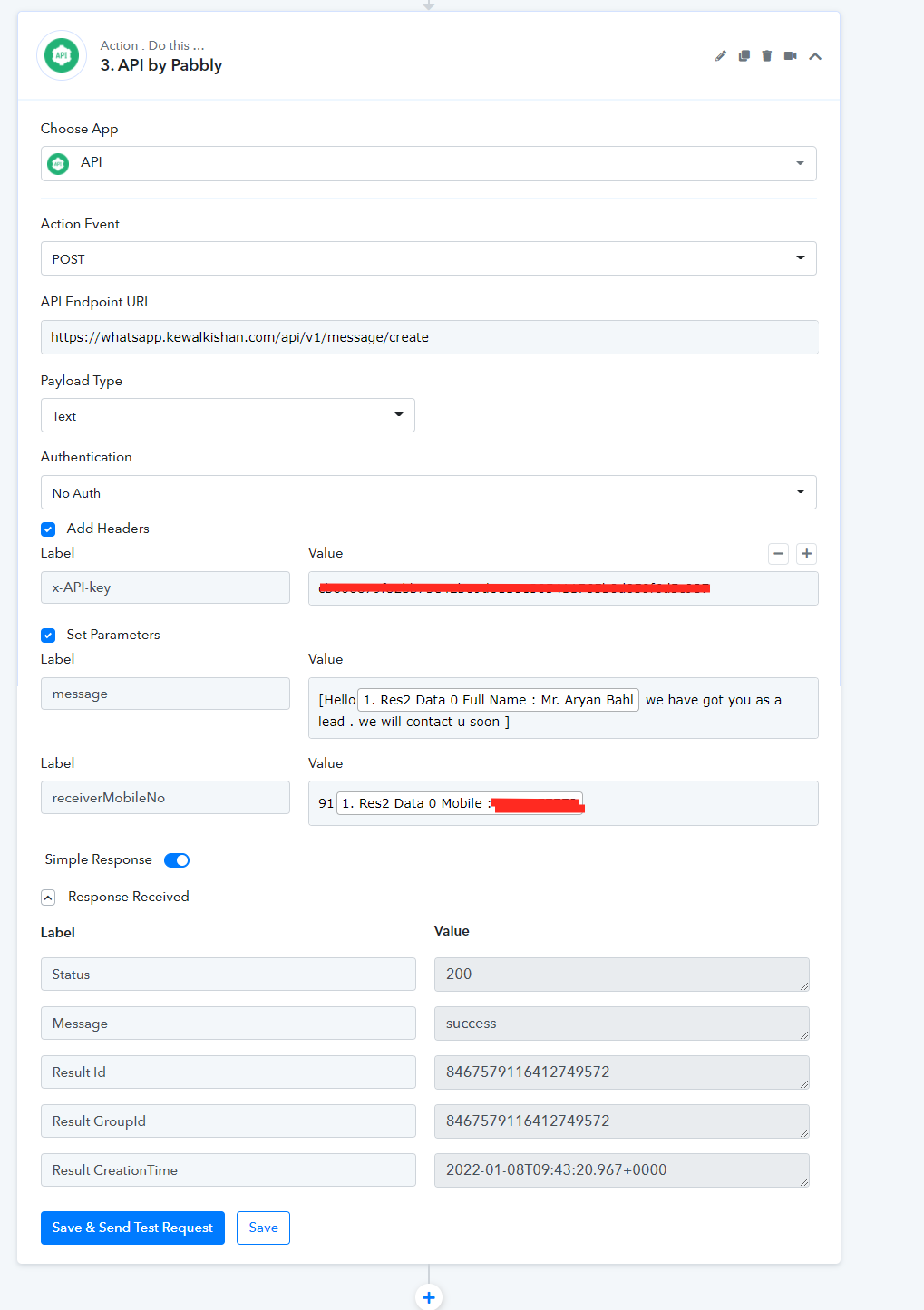Click the green API by Pabbly logo

[x=62, y=55]
